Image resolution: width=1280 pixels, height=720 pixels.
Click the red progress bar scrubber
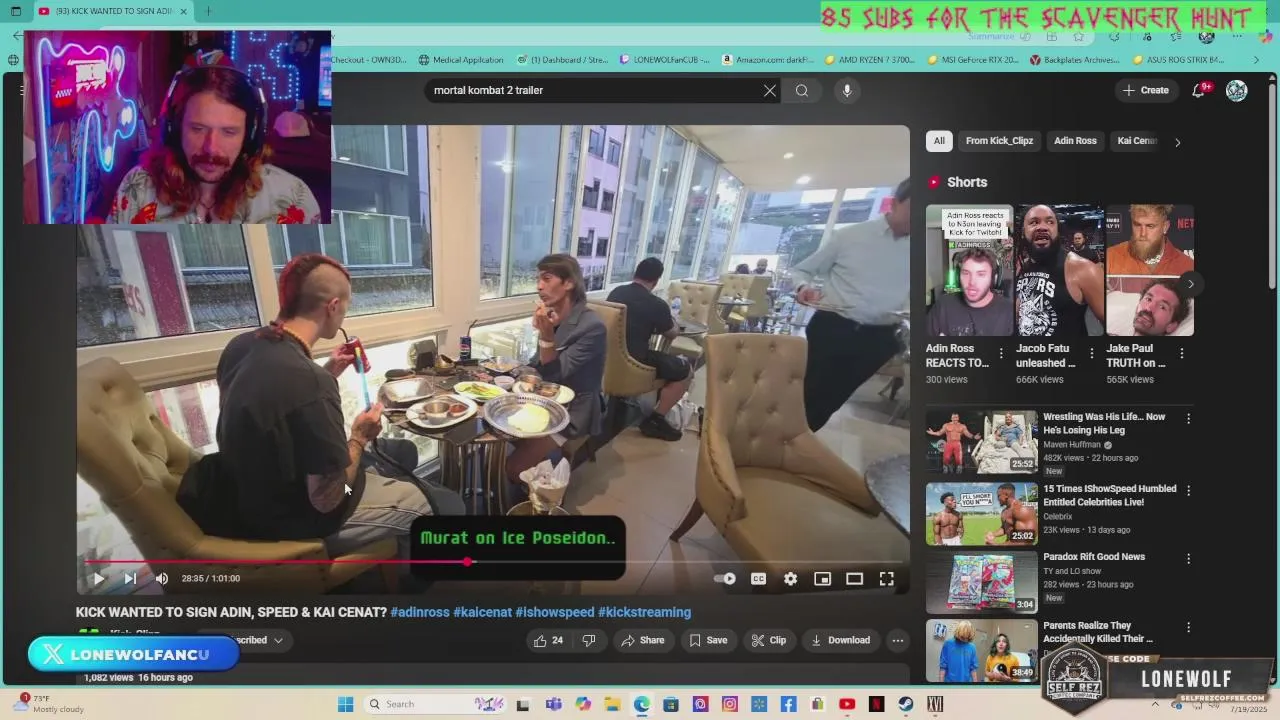[467, 562]
